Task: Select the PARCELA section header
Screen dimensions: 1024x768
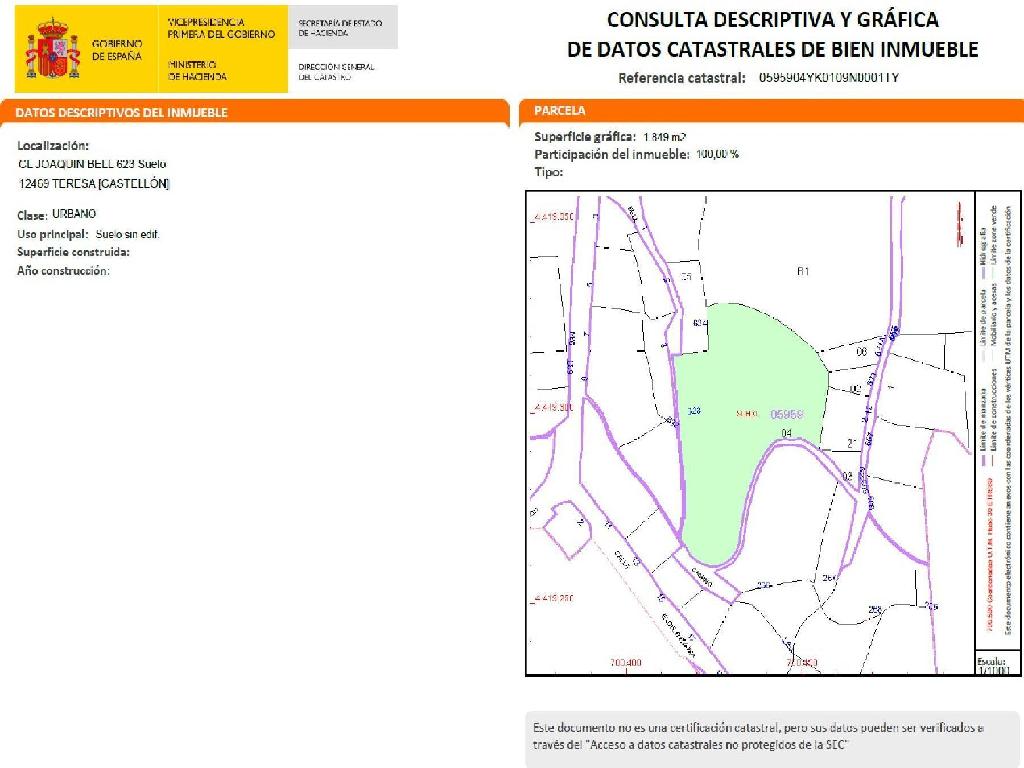Action: pyautogui.click(x=560, y=110)
